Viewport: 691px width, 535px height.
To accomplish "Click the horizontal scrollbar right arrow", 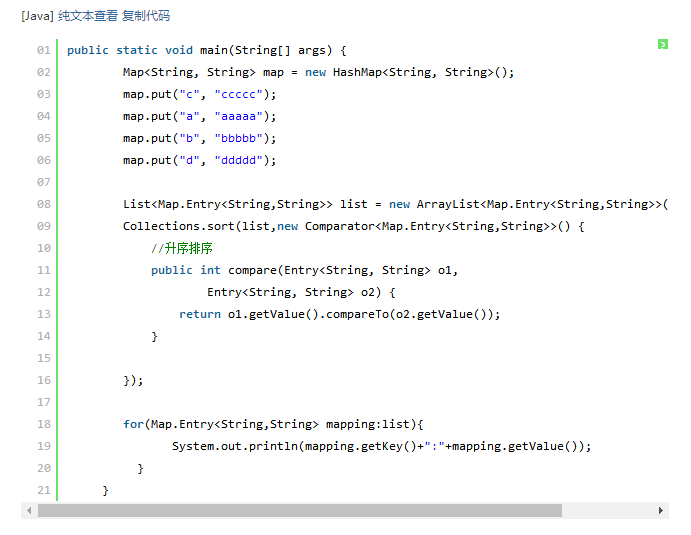I will click(661, 510).
